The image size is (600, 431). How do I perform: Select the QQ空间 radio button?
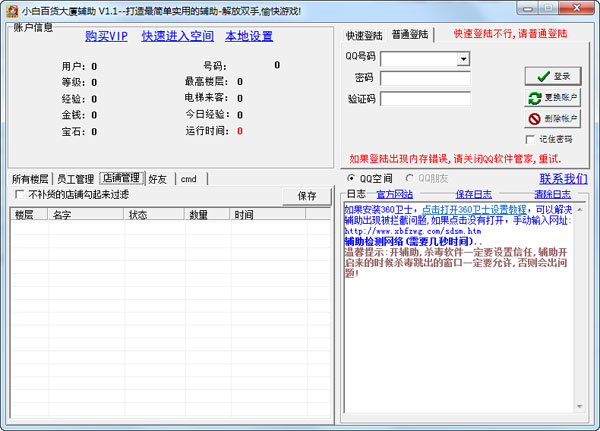click(351, 178)
